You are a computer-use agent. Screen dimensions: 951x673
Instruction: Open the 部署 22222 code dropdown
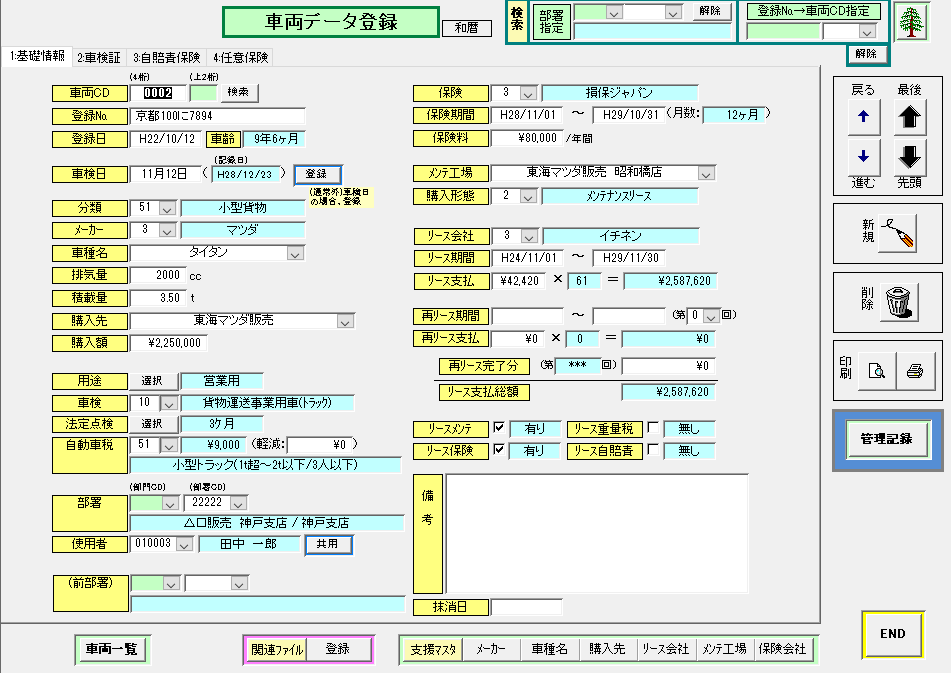239,503
